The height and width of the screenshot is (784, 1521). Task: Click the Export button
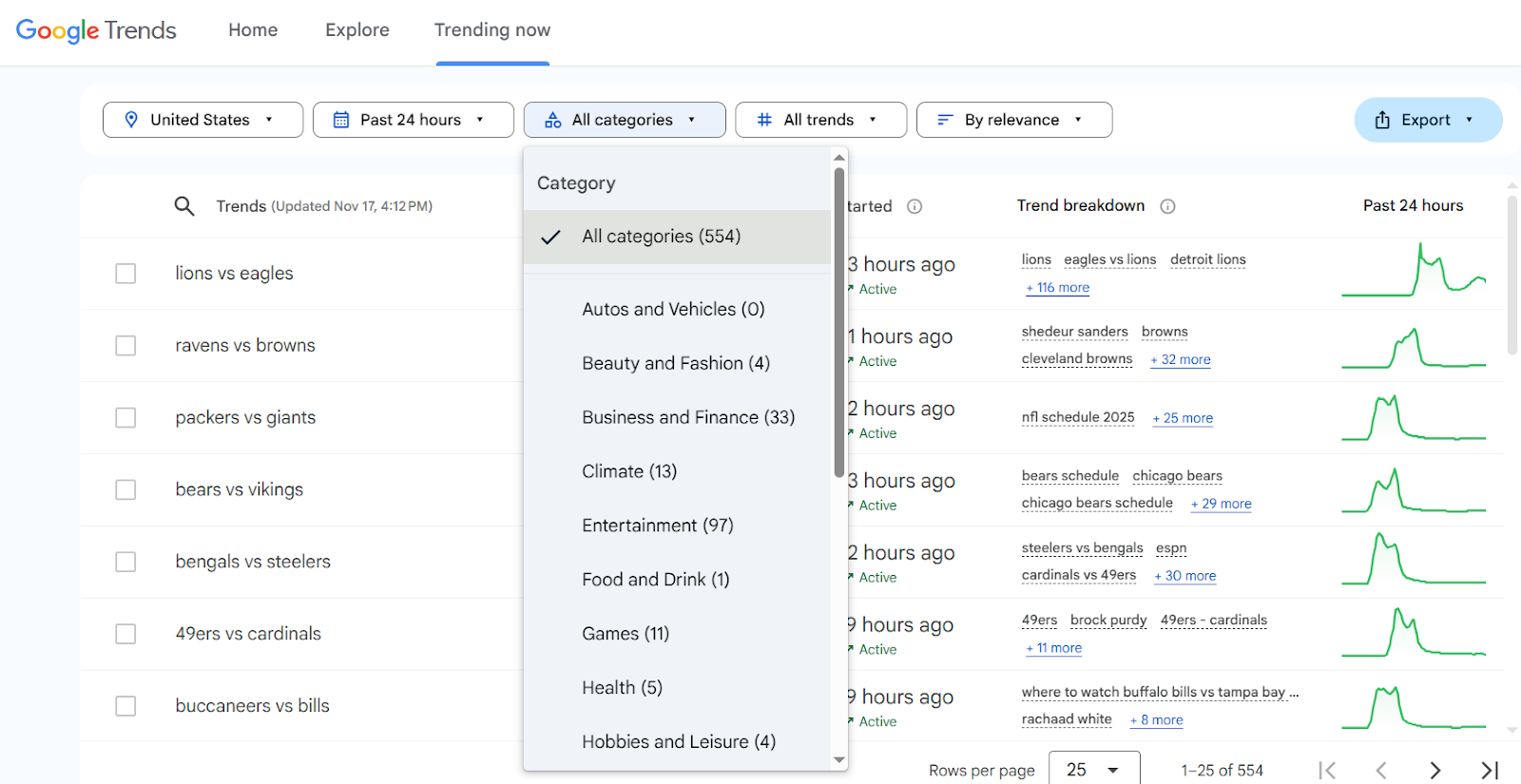click(1427, 120)
